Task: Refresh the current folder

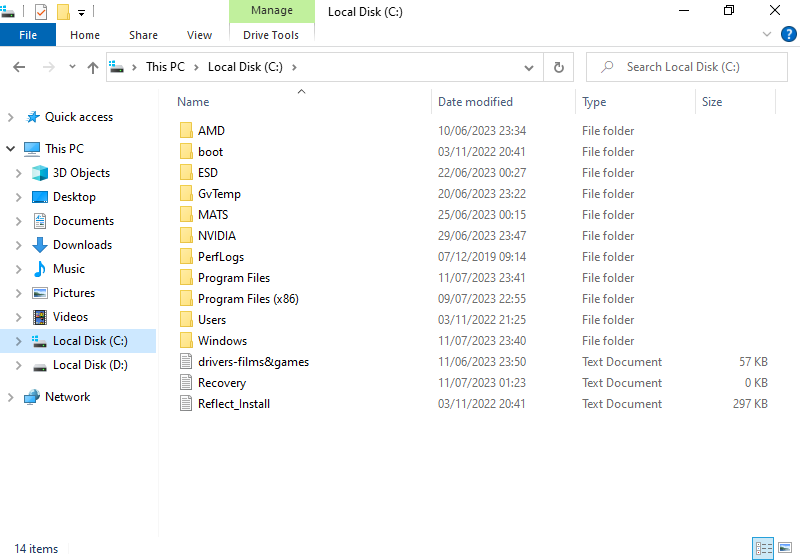Action: coord(559,67)
